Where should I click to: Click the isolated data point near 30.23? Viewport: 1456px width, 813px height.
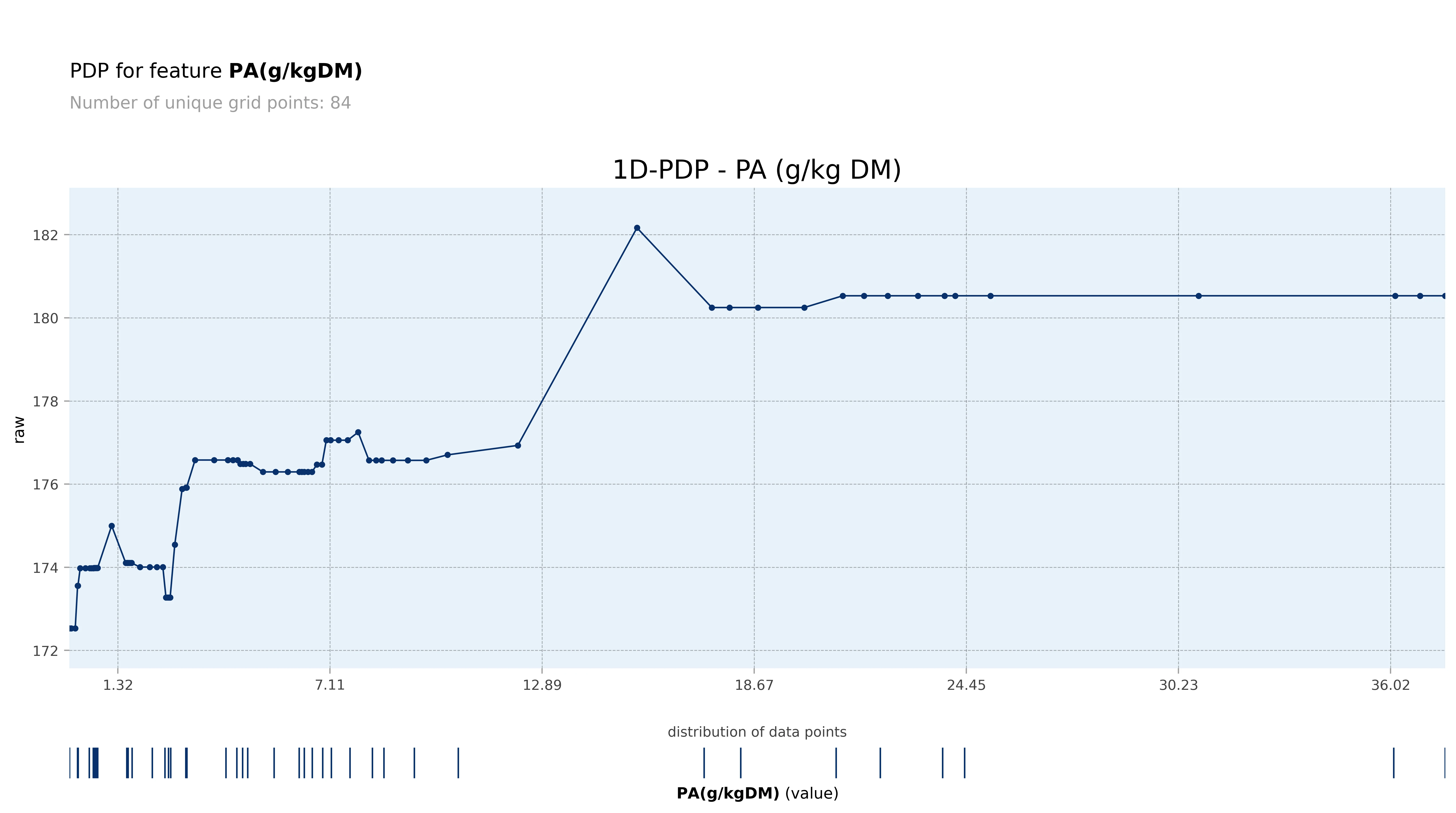click(1198, 296)
